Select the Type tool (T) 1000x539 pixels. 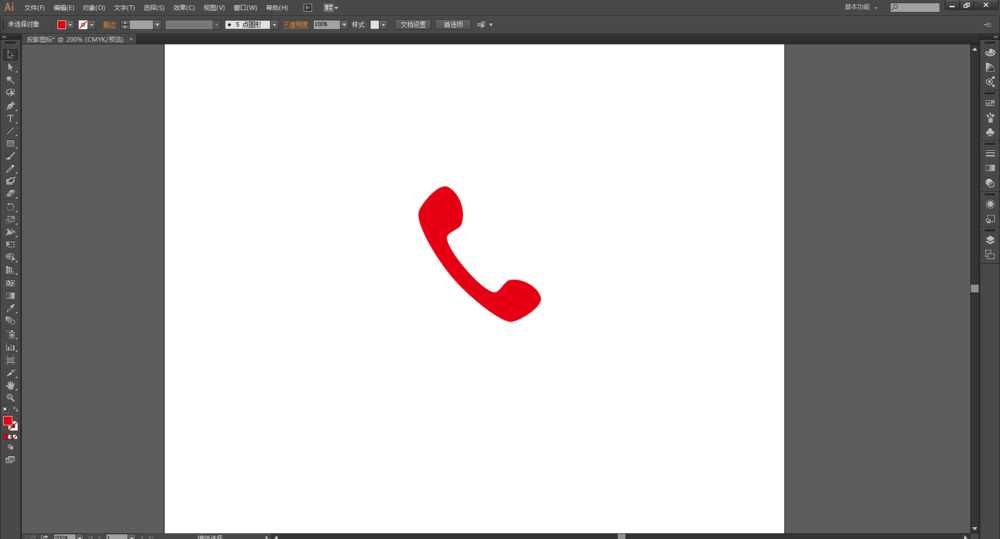[11, 118]
